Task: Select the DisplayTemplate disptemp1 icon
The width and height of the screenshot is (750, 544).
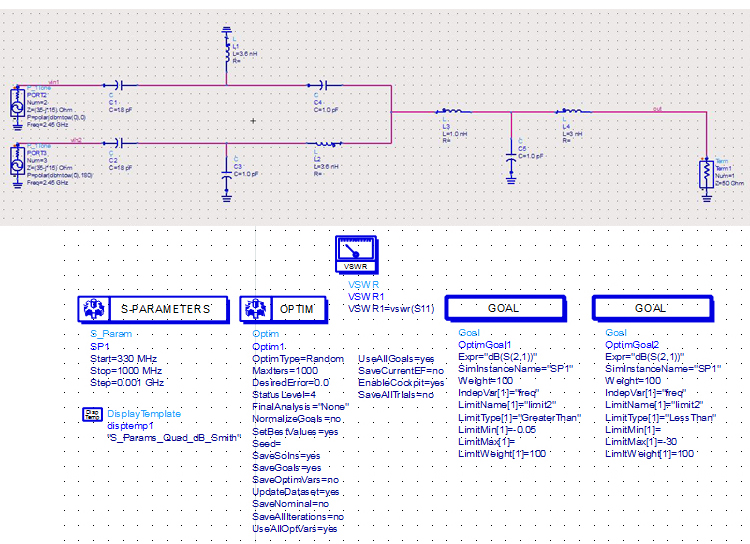Action: click(92, 414)
